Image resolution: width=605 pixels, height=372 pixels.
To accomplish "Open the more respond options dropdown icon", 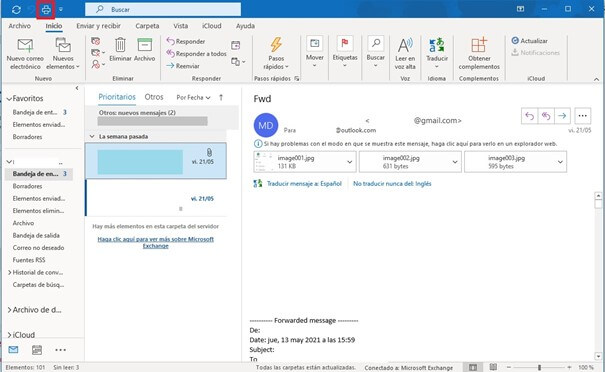I will pyautogui.click(x=238, y=61).
